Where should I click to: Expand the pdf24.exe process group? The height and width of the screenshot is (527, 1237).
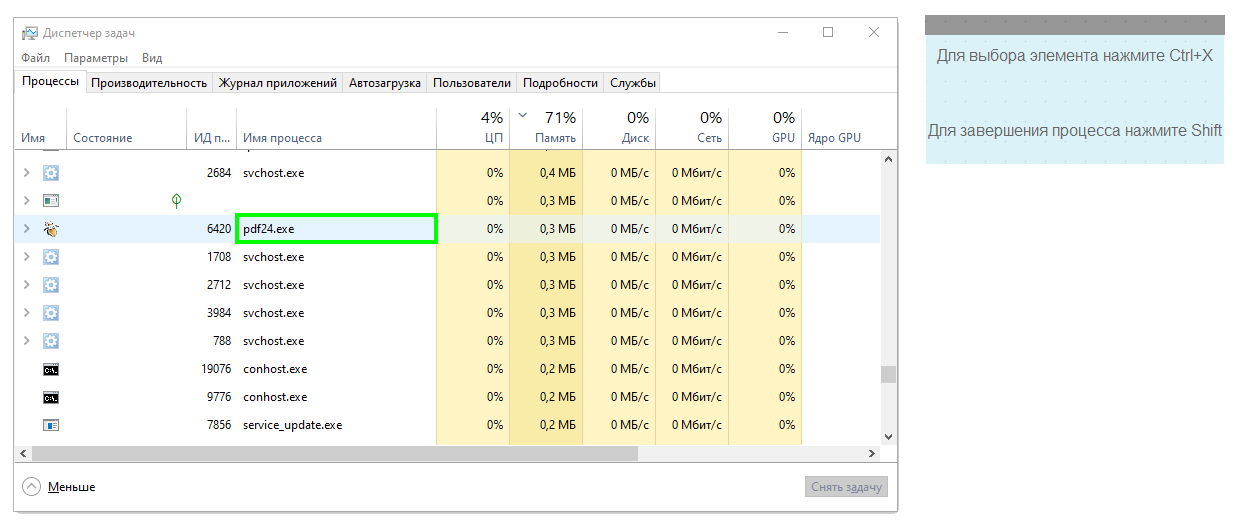pyautogui.click(x=27, y=229)
